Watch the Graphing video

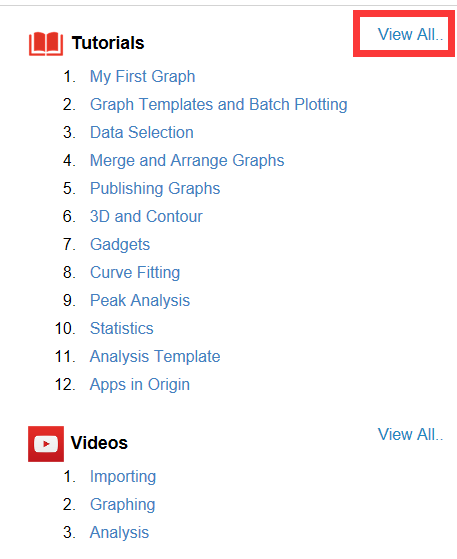pyautogui.click(x=123, y=504)
